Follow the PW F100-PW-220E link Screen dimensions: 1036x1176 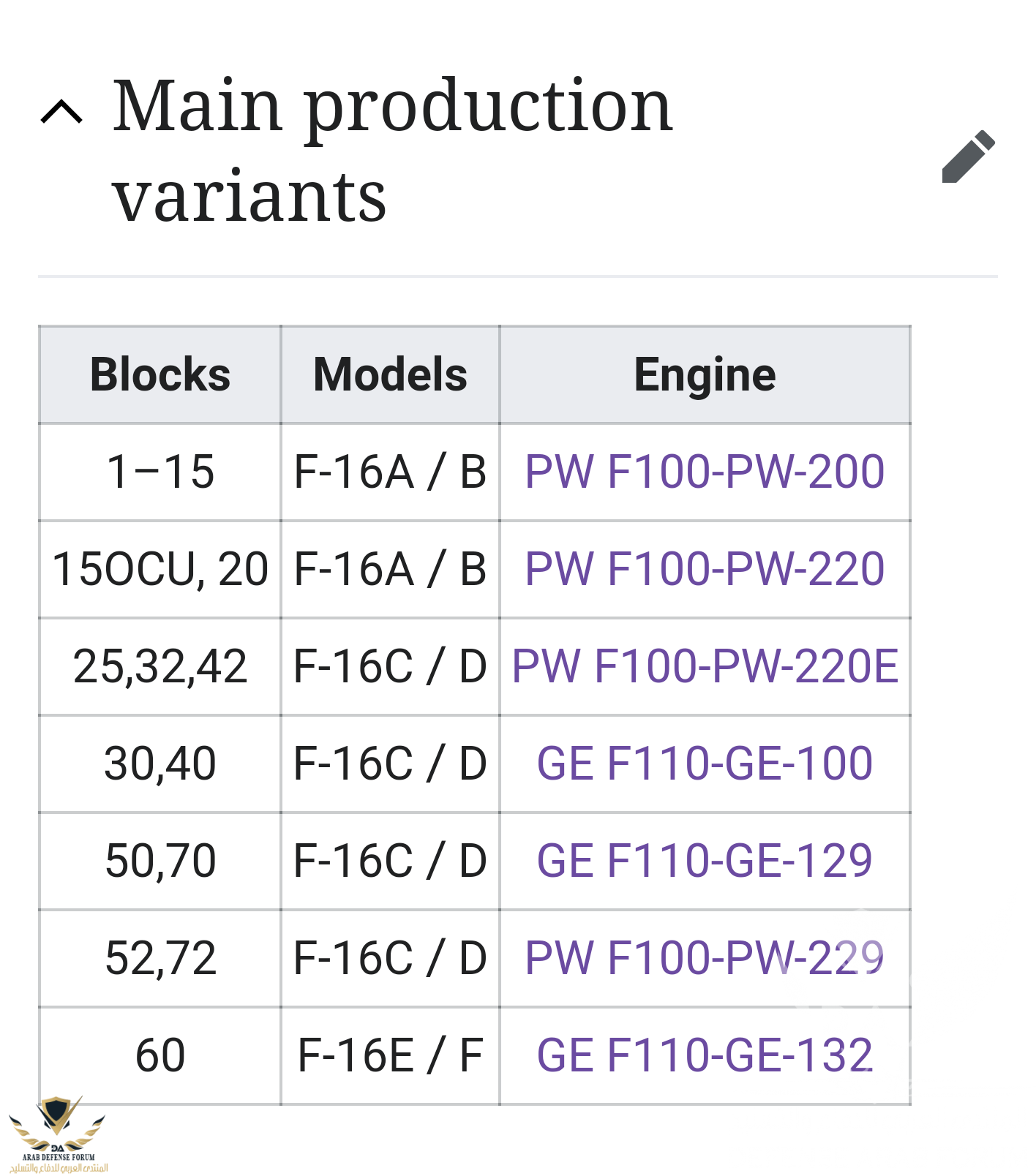point(705,666)
